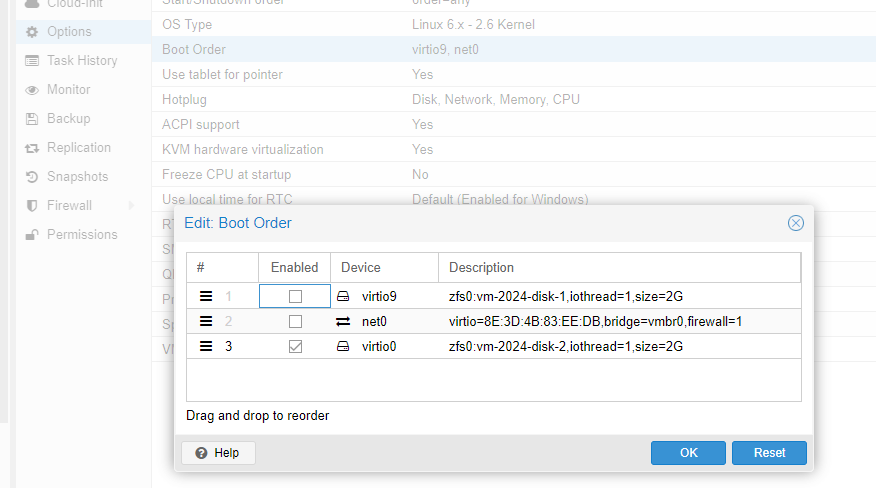Open the Snapshots menu item
Image resolution: width=876 pixels, height=488 pixels.
tap(77, 176)
